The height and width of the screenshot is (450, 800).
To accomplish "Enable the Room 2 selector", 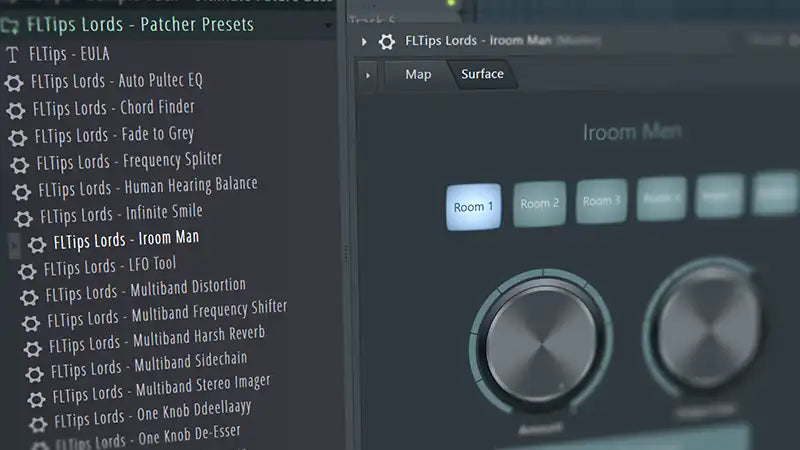I will click(538, 203).
